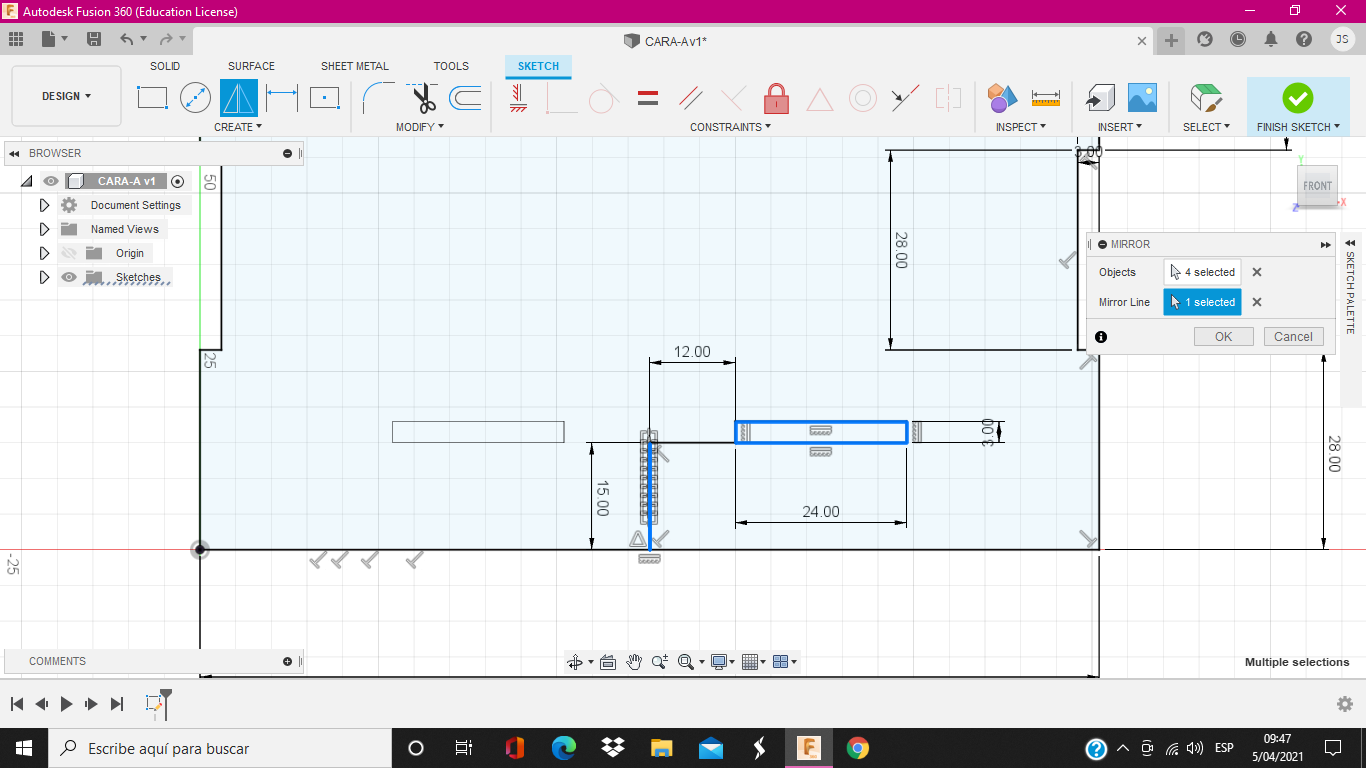Click the Insert Canvas image icon

[1142, 98]
